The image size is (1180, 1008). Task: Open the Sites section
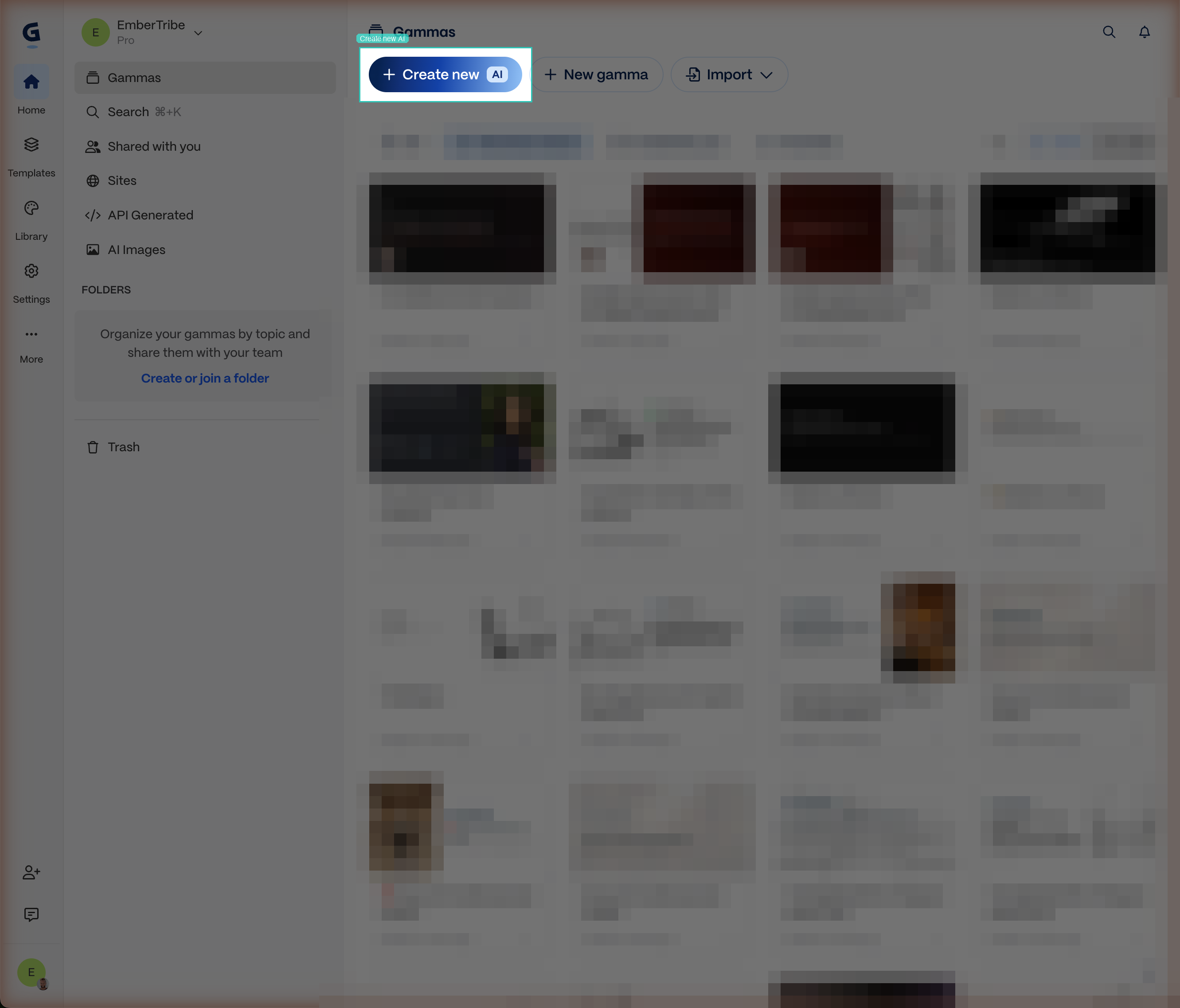122,180
